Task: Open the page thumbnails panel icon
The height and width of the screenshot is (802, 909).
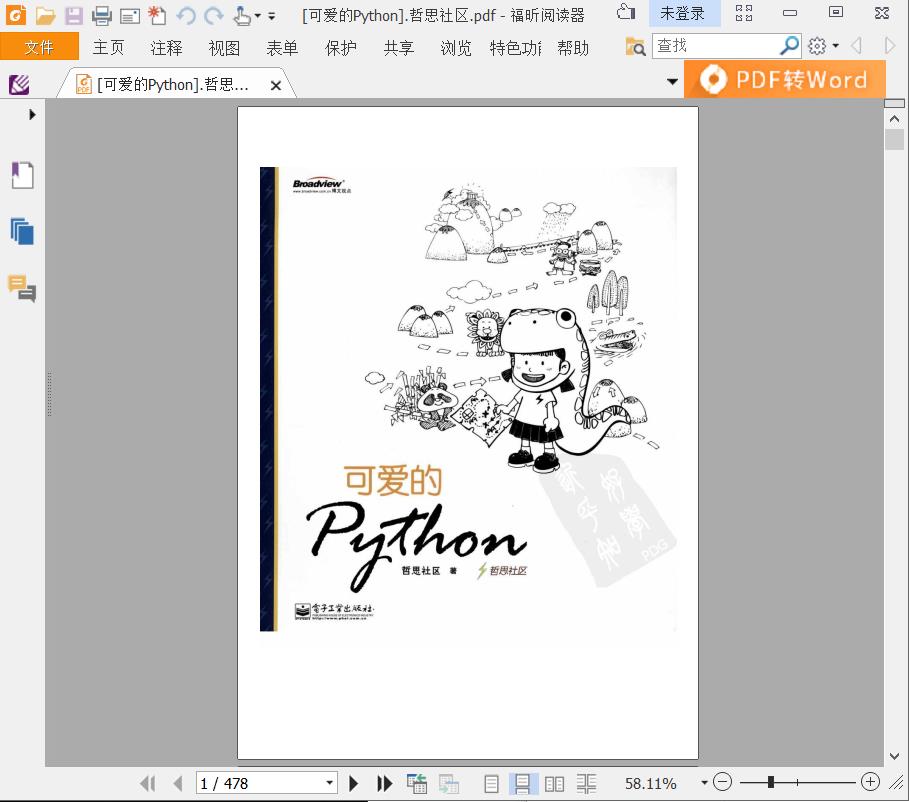Action: tap(22, 232)
